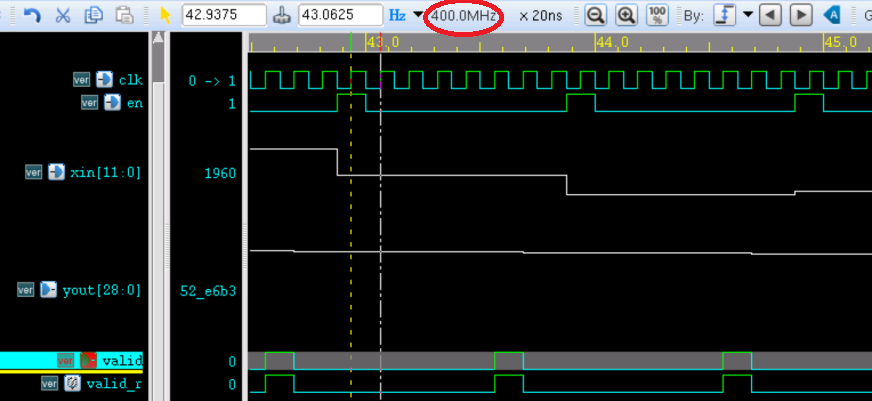The height and width of the screenshot is (401, 872).
Task: Click the 44.0 mark on time ruler
Action: [611, 42]
